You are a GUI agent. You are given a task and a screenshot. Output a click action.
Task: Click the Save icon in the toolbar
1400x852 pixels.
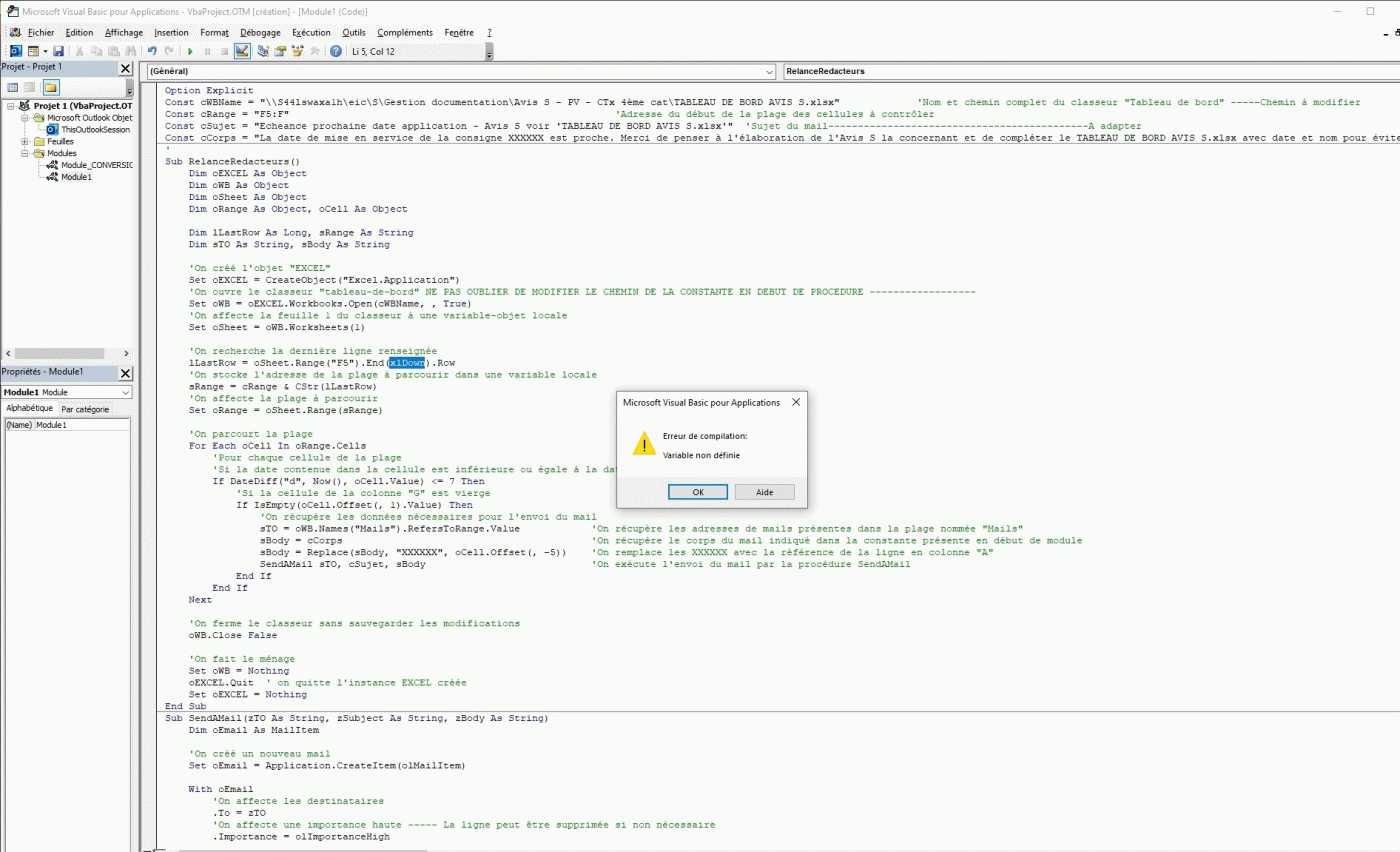tap(59, 51)
